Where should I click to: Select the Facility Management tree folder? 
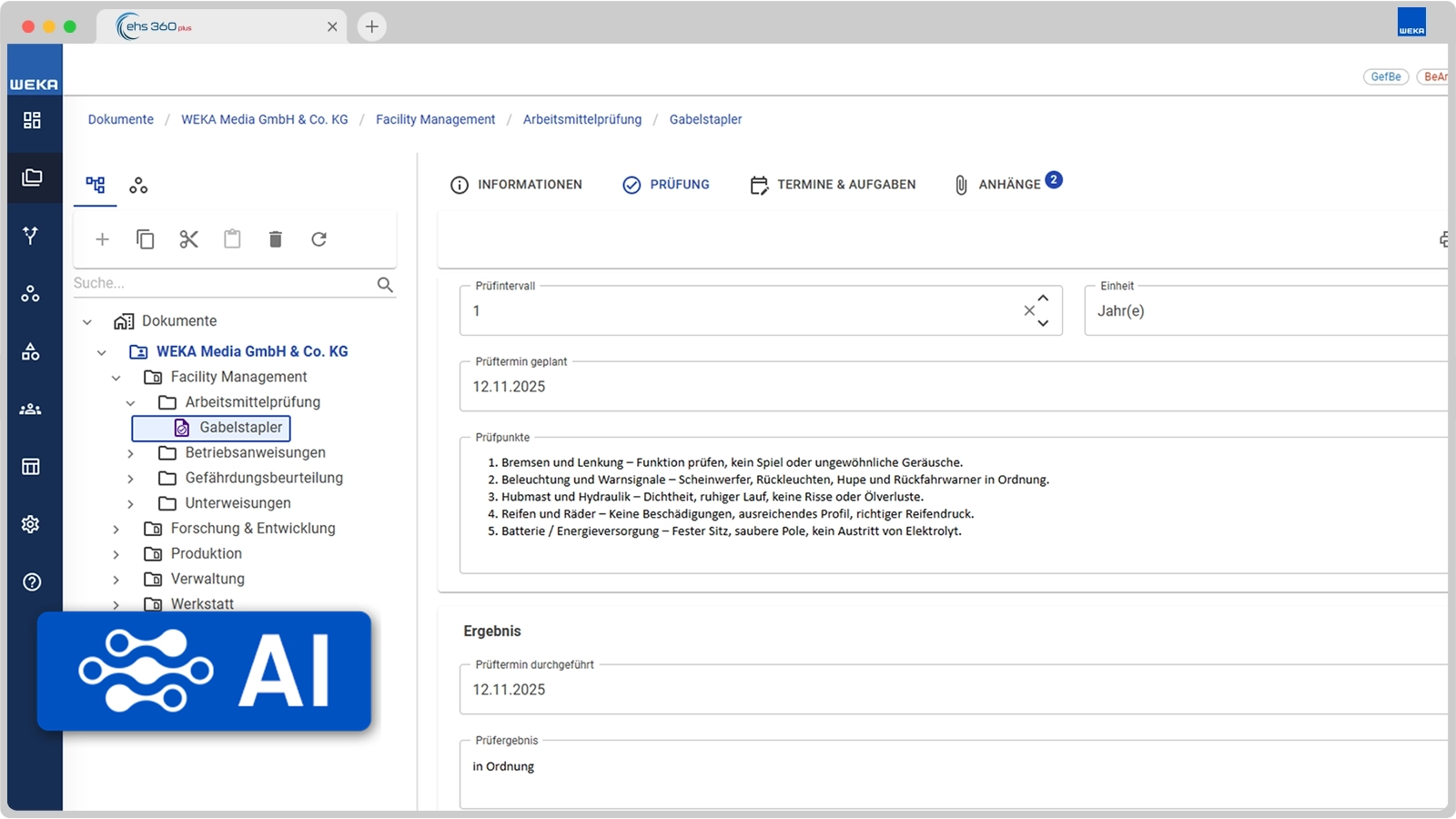(238, 377)
